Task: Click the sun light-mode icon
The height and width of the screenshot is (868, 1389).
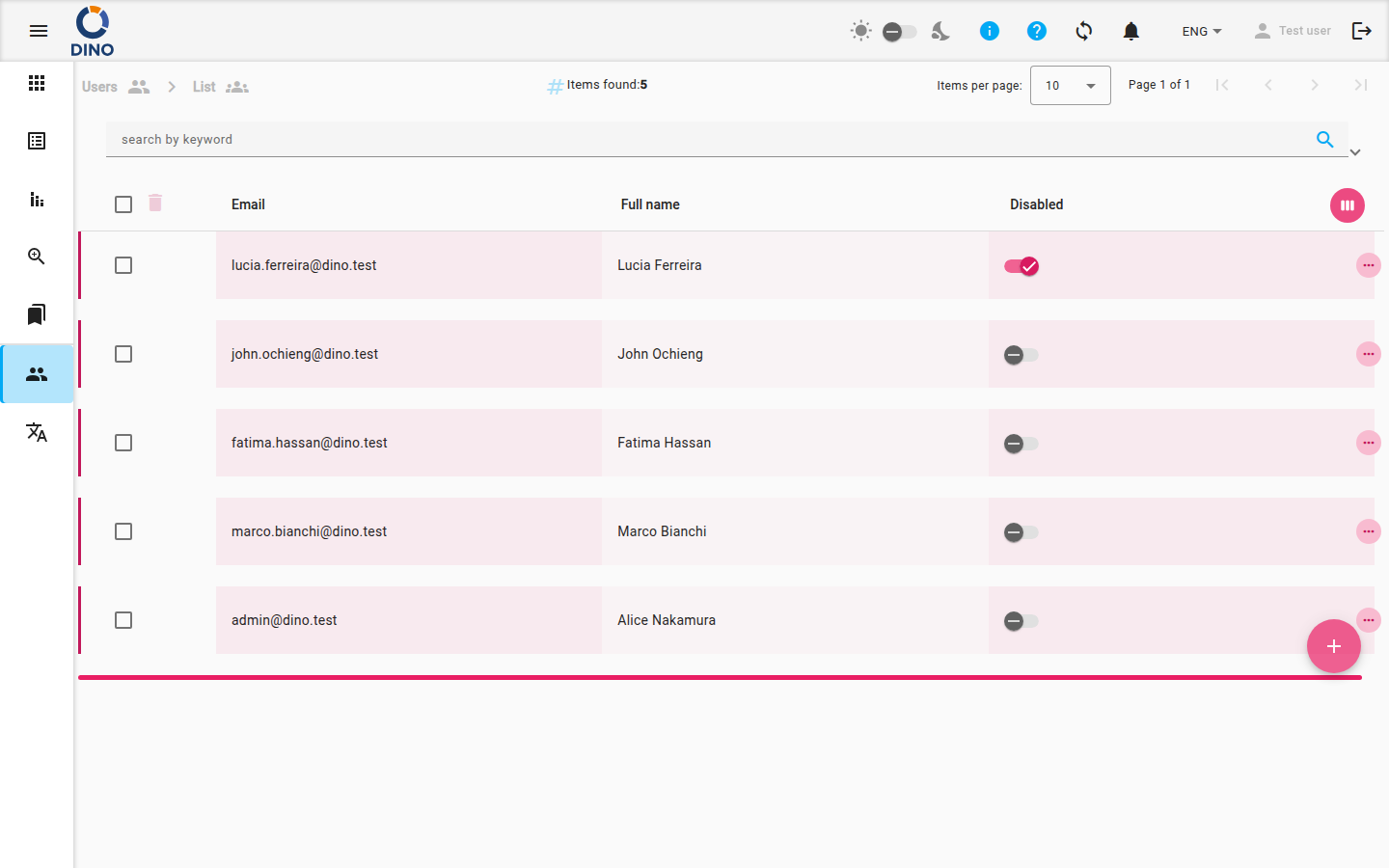Action: pos(860,31)
